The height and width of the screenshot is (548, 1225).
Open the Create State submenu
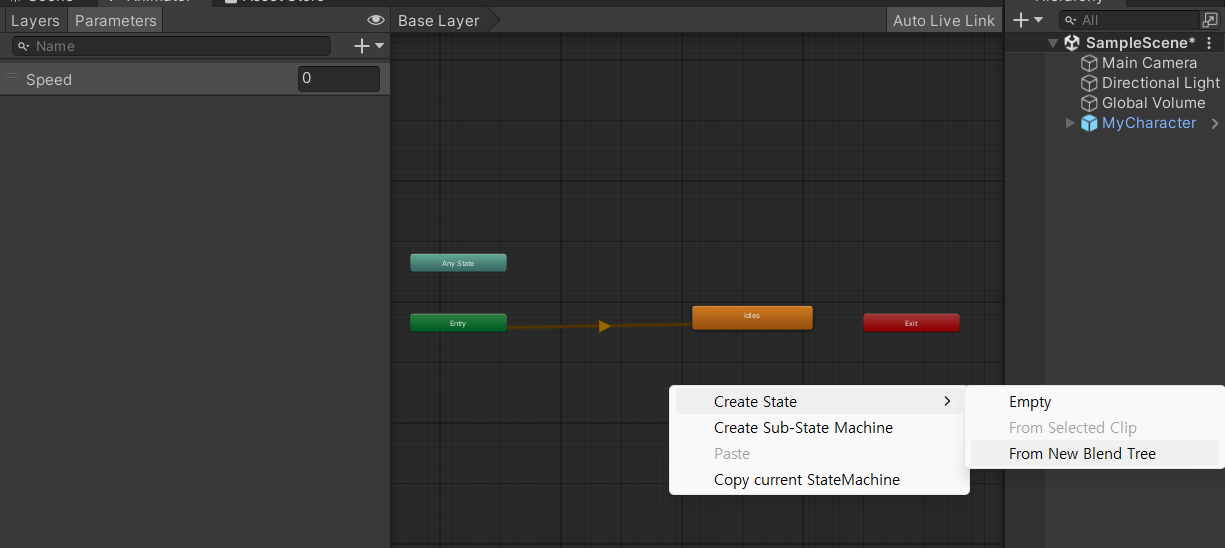819,402
